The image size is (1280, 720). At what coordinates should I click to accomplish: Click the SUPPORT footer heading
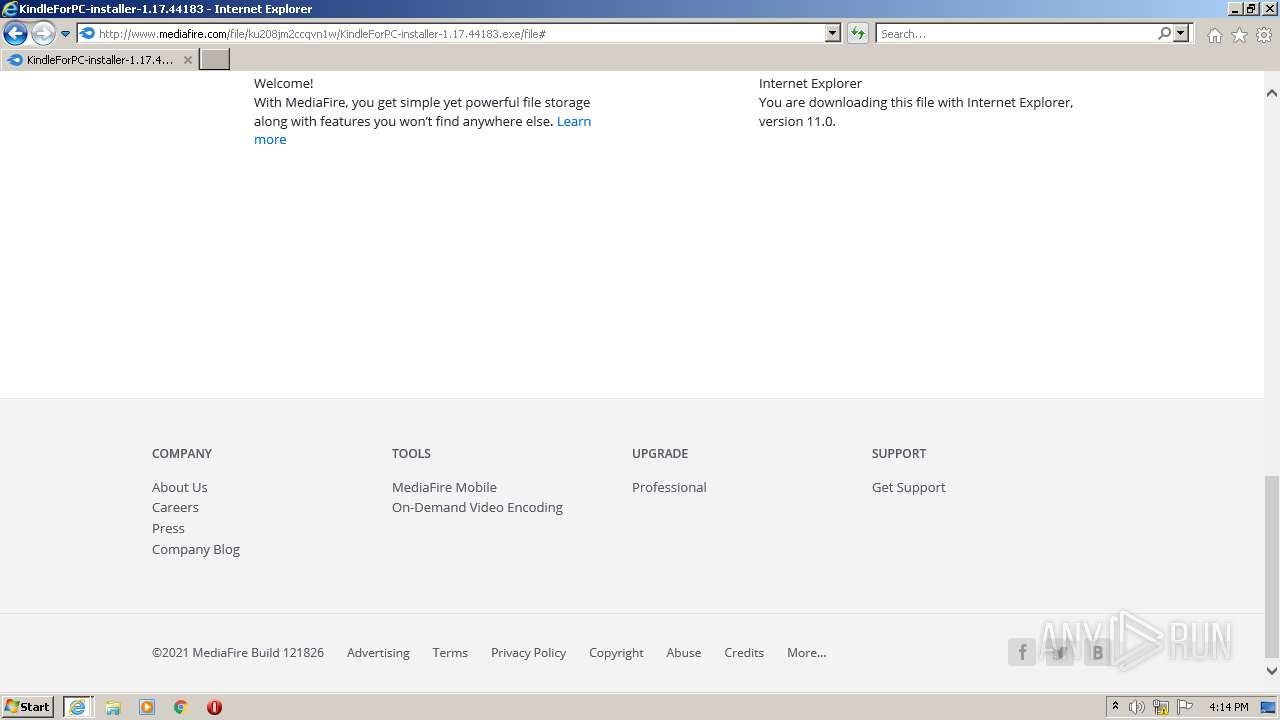point(899,453)
